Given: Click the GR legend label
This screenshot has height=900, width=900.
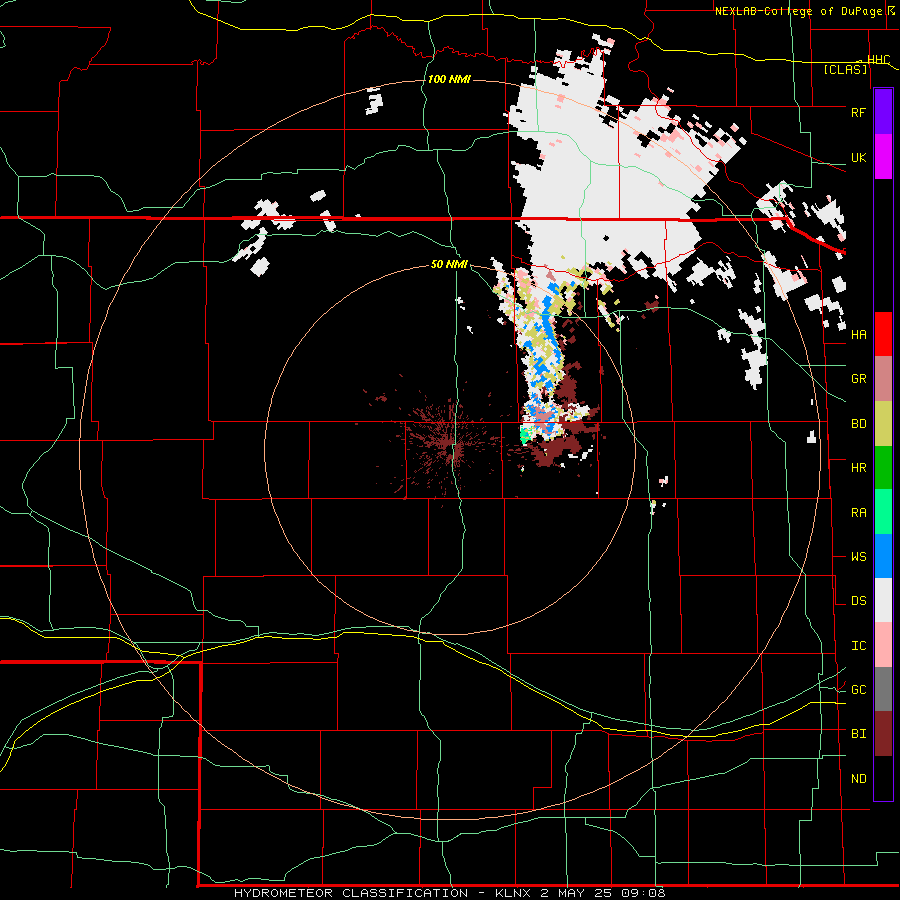Looking at the screenshot, I should (858, 379).
